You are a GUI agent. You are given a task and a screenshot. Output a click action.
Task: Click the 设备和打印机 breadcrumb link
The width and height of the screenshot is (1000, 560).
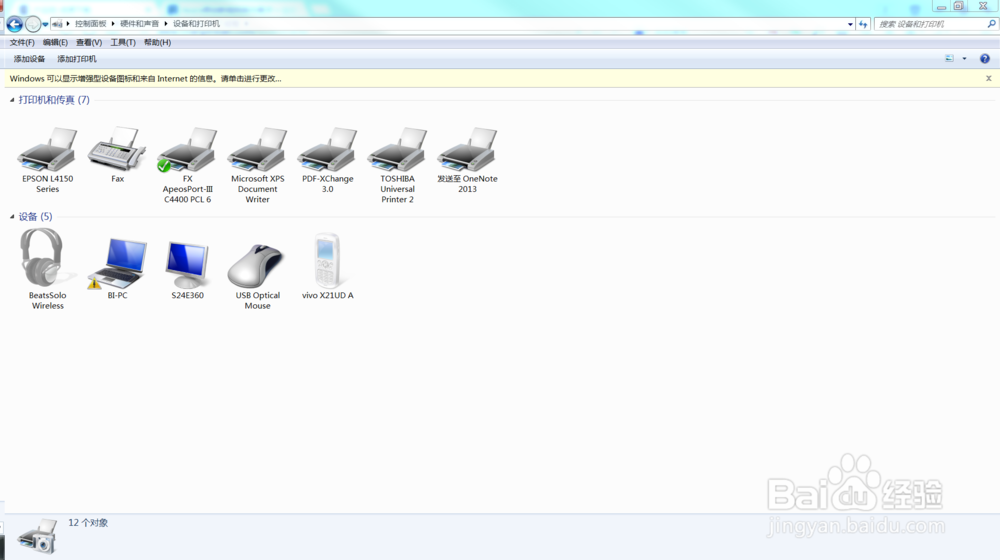pos(196,24)
